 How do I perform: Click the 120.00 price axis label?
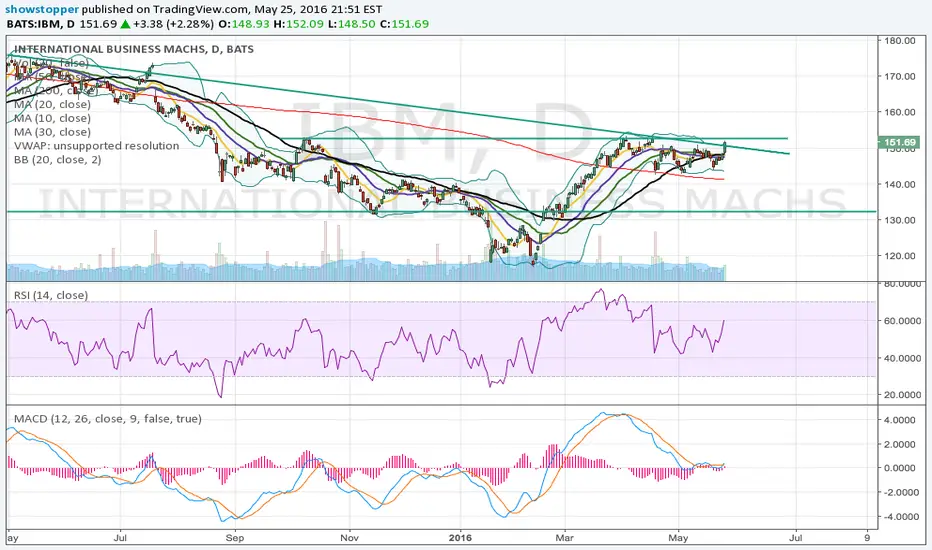tap(900, 256)
